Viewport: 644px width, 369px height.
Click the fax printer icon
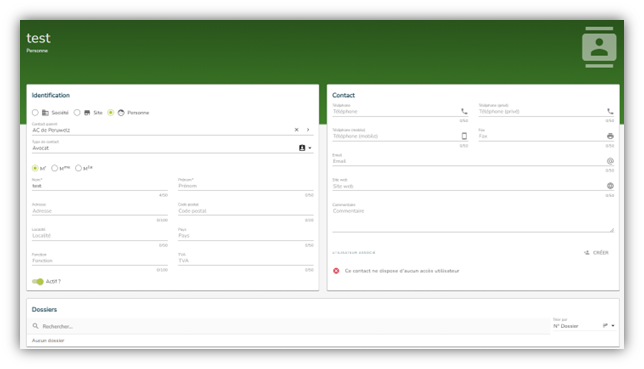point(610,136)
